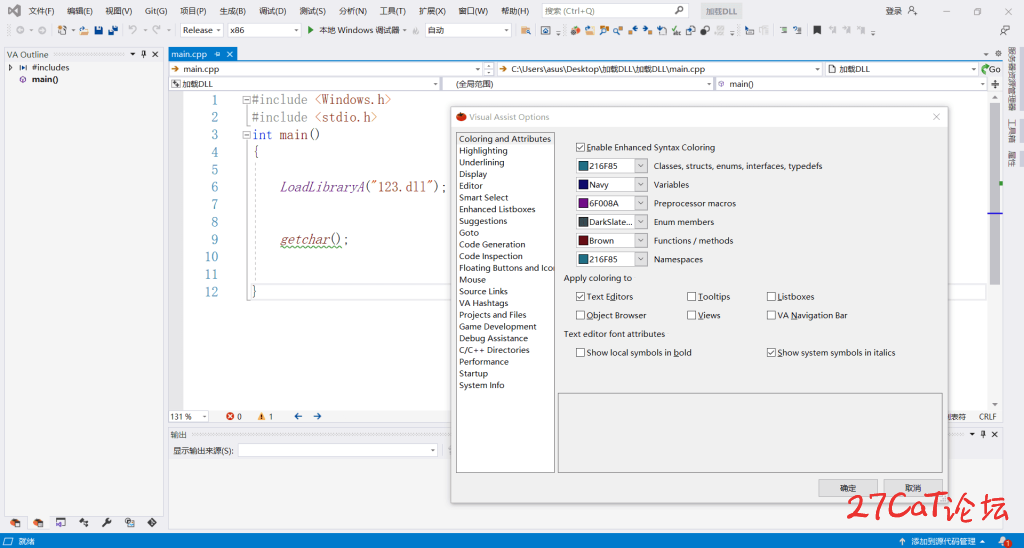Open the Variables Navy color dropdown

click(x=641, y=185)
